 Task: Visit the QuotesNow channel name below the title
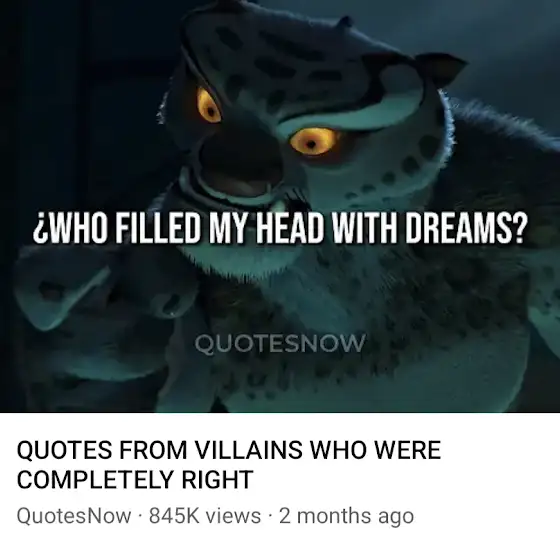click(x=74, y=516)
